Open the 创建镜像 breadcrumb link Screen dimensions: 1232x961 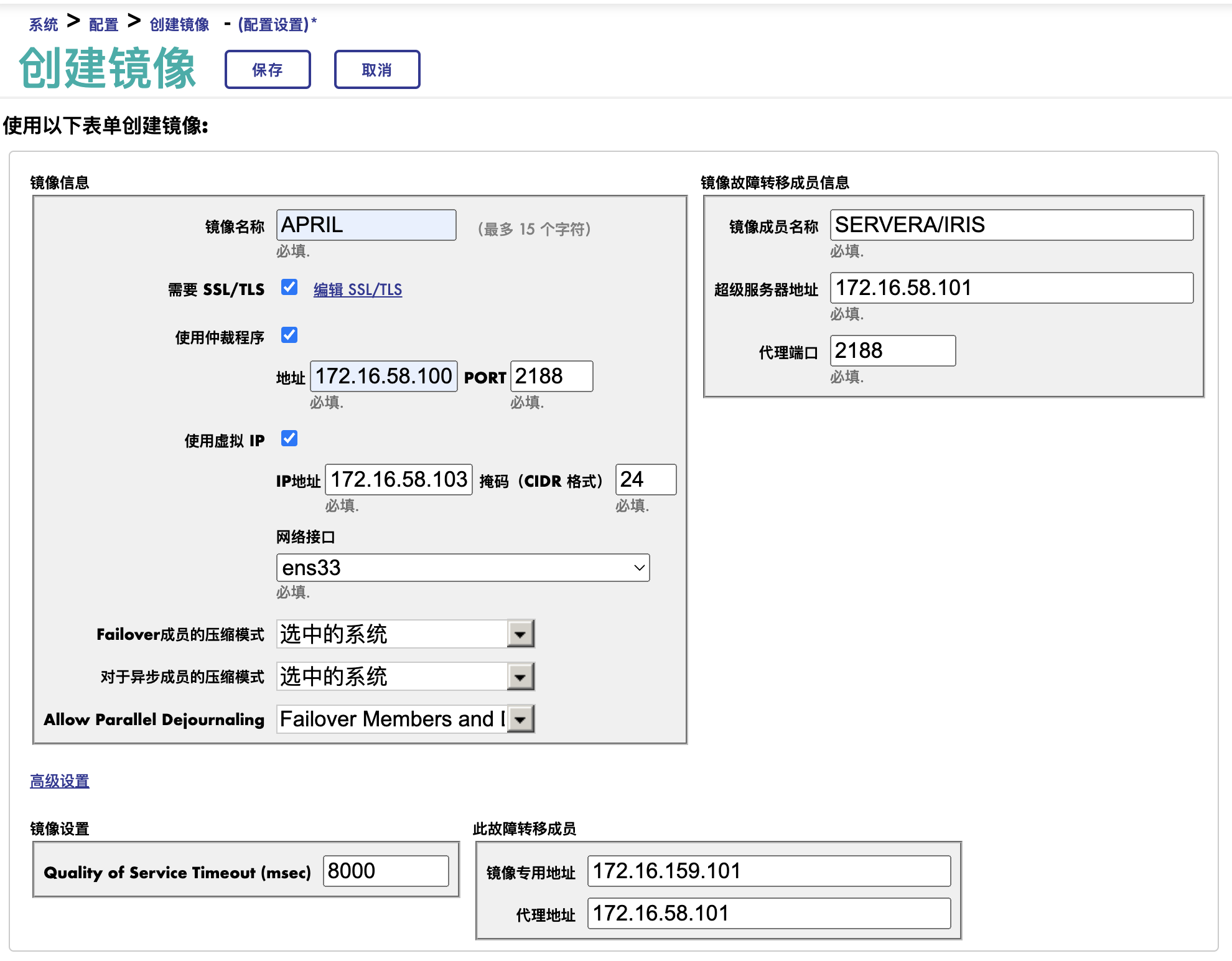(179, 24)
